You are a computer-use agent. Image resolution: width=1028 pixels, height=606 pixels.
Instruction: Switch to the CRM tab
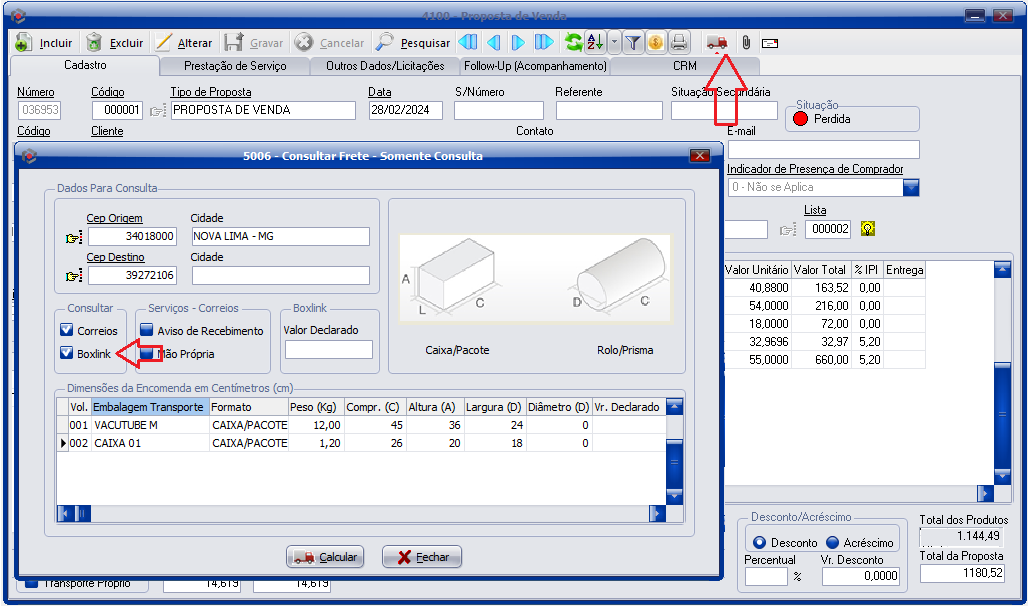(684, 66)
